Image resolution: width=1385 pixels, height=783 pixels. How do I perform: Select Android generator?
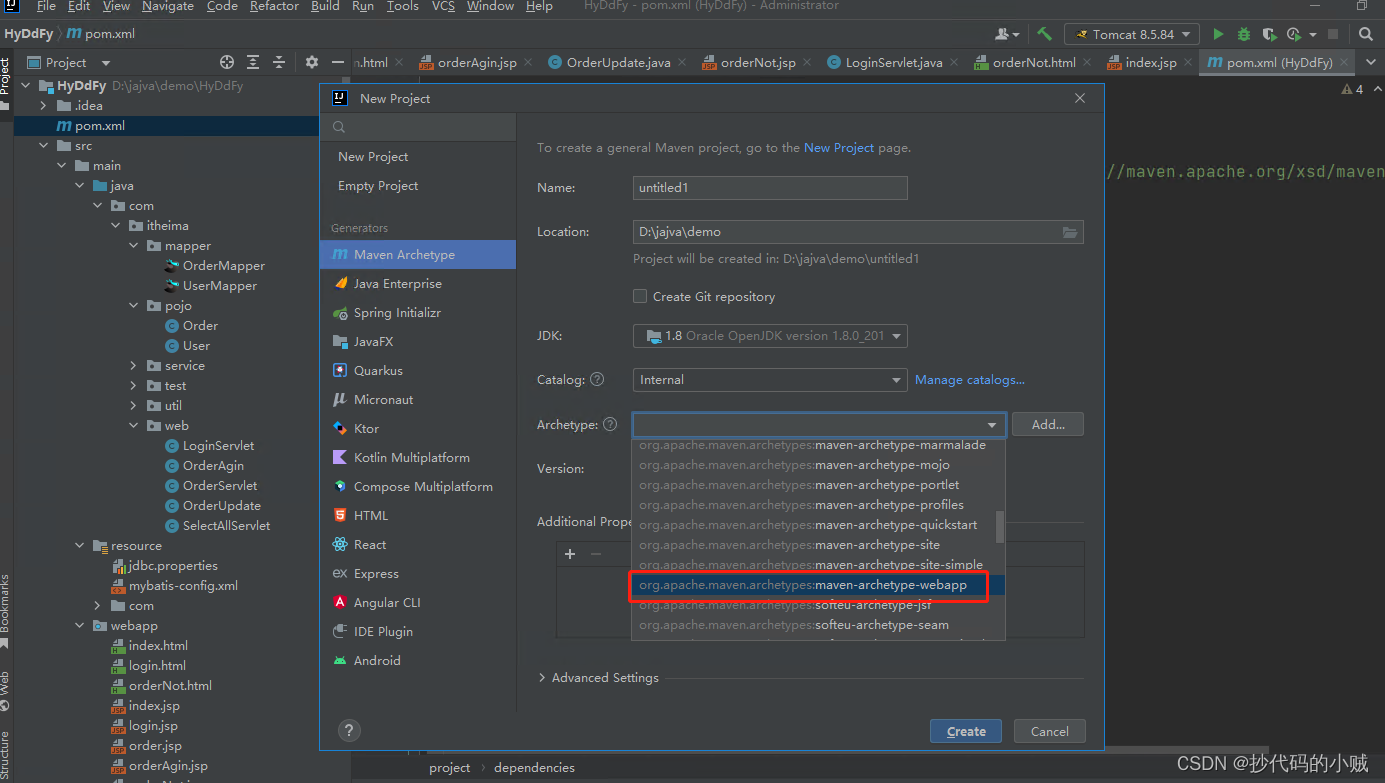click(418, 661)
